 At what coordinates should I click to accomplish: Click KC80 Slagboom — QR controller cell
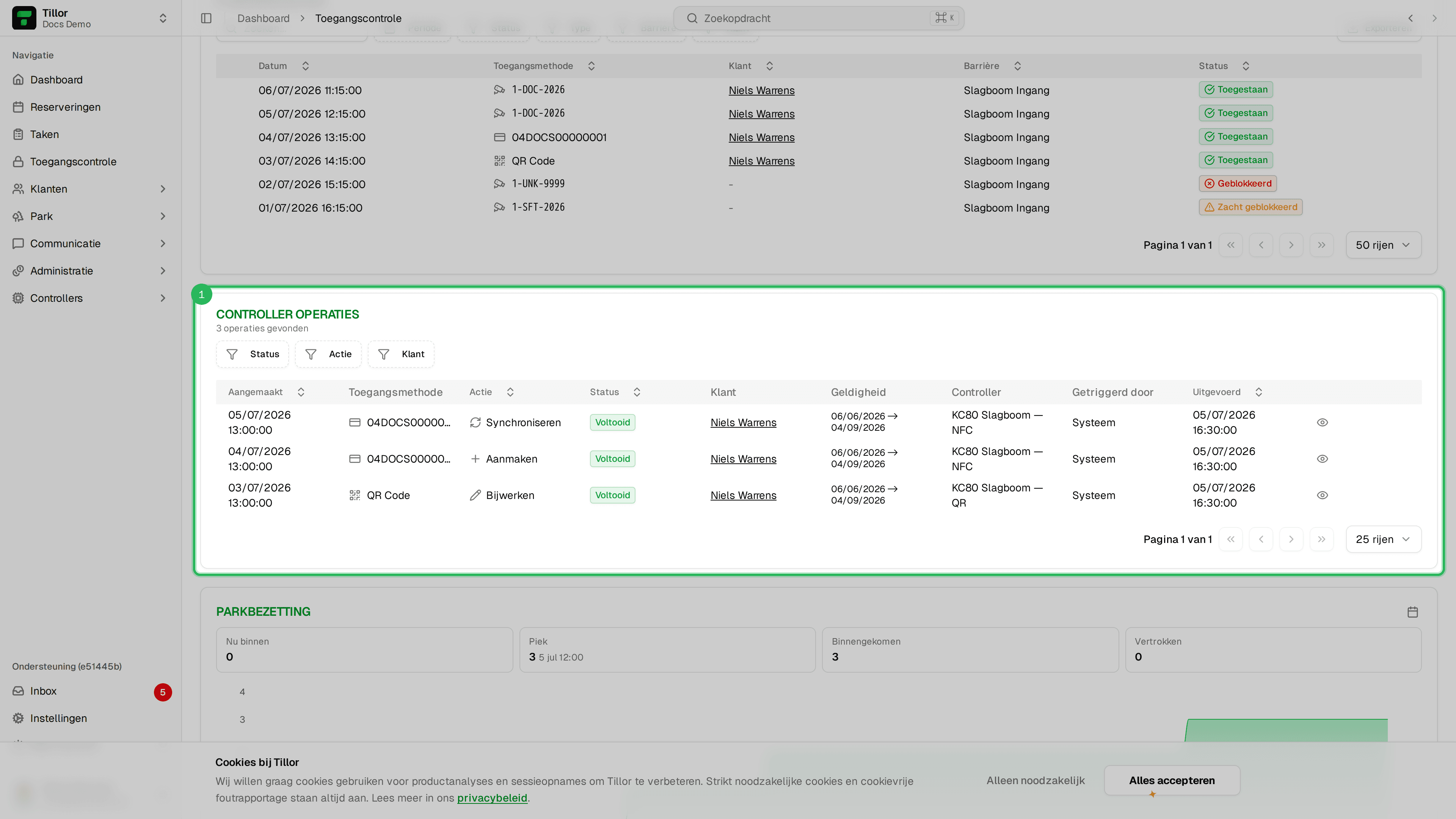tap(997, 495)
